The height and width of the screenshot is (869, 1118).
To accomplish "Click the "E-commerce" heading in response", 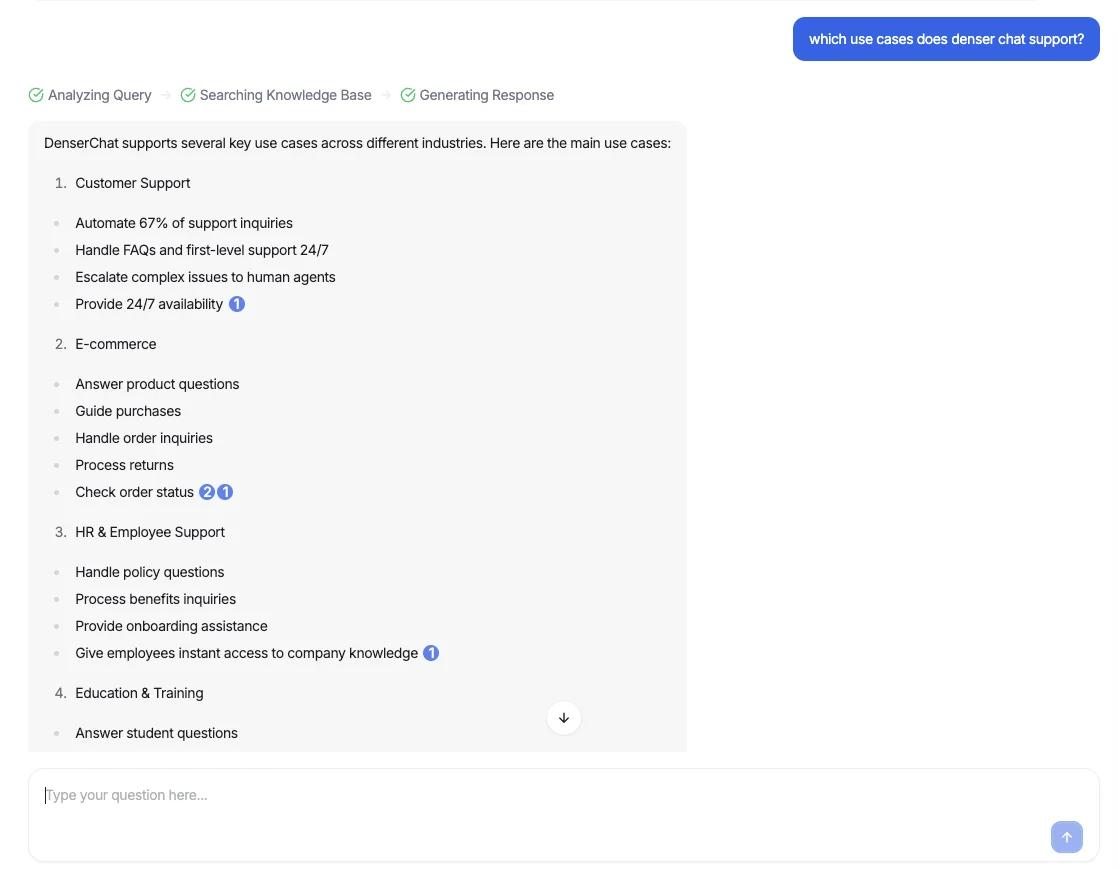I will point(115,343).
